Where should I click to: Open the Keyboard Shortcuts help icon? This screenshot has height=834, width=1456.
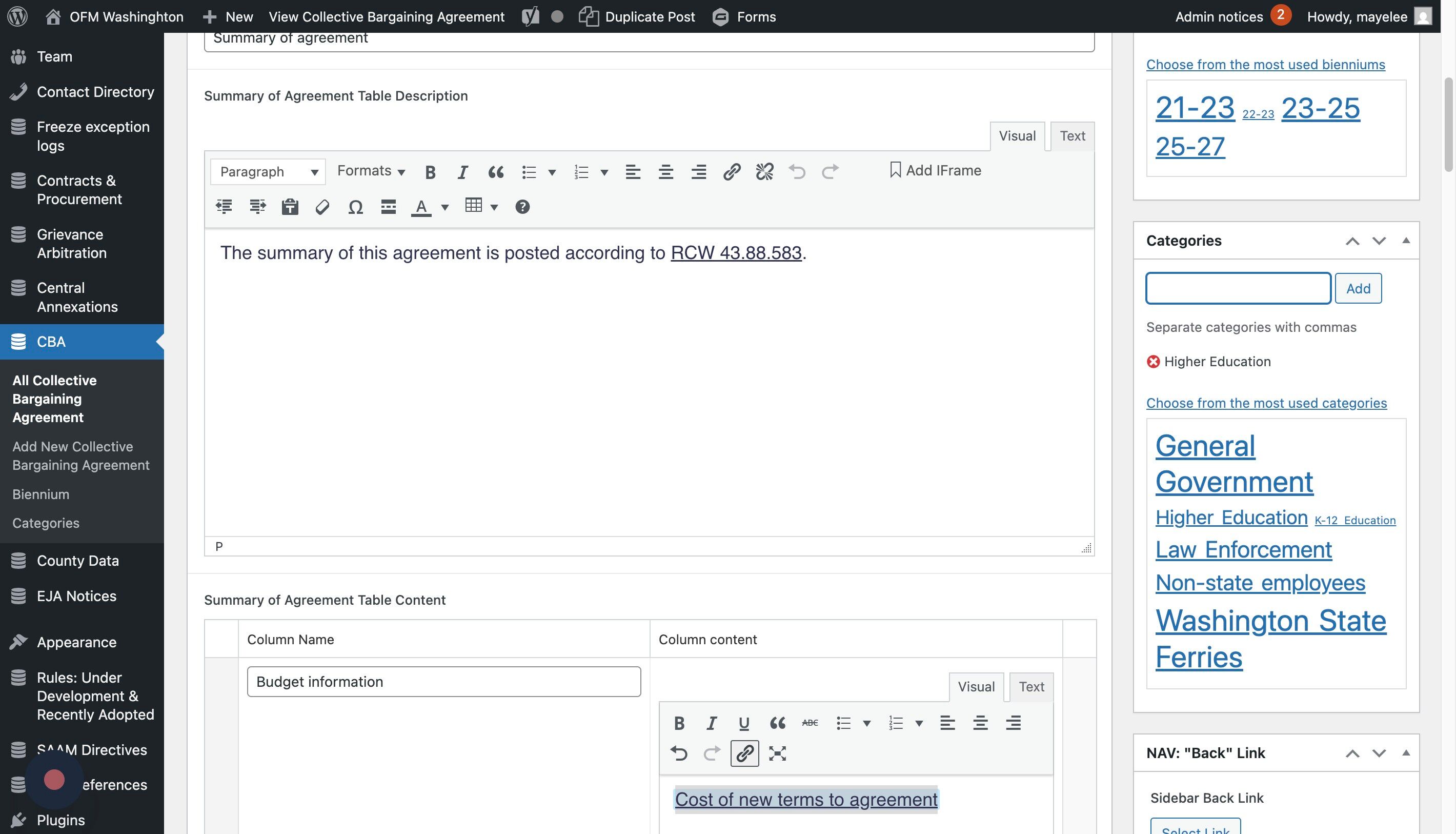[x=522, y=207]
